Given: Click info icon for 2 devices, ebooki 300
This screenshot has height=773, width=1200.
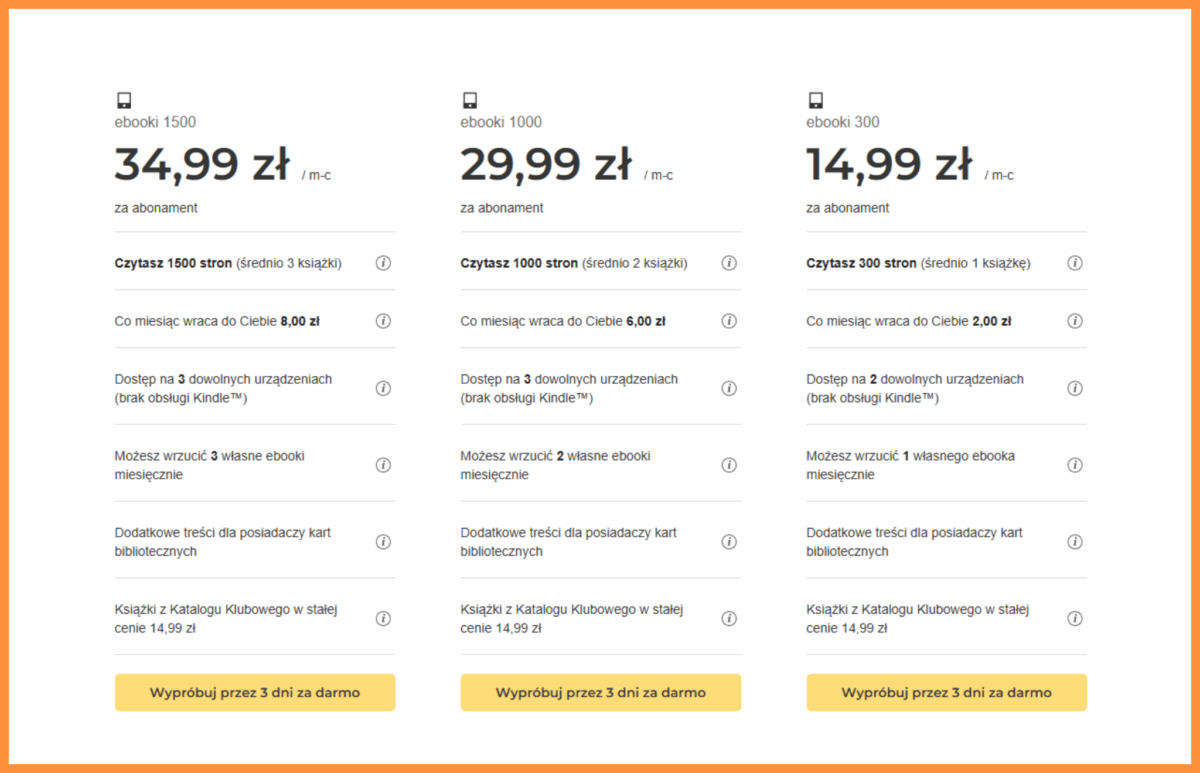Looking at the screenshot, I should tap(1075, 388).
